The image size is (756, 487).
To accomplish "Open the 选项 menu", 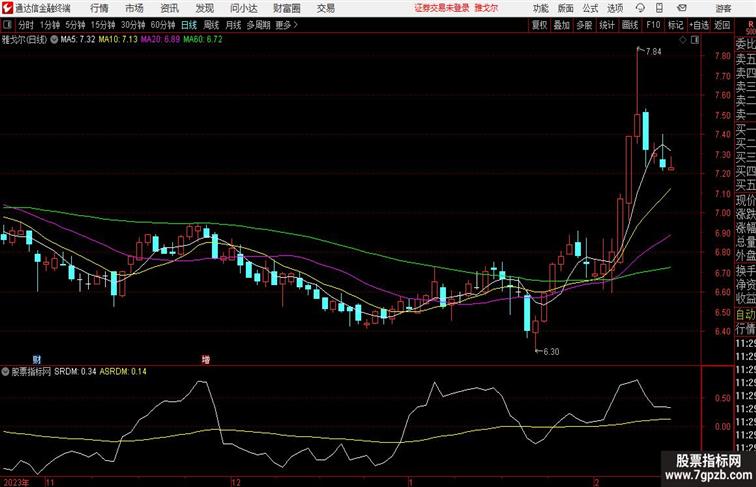I will [615, 8].
